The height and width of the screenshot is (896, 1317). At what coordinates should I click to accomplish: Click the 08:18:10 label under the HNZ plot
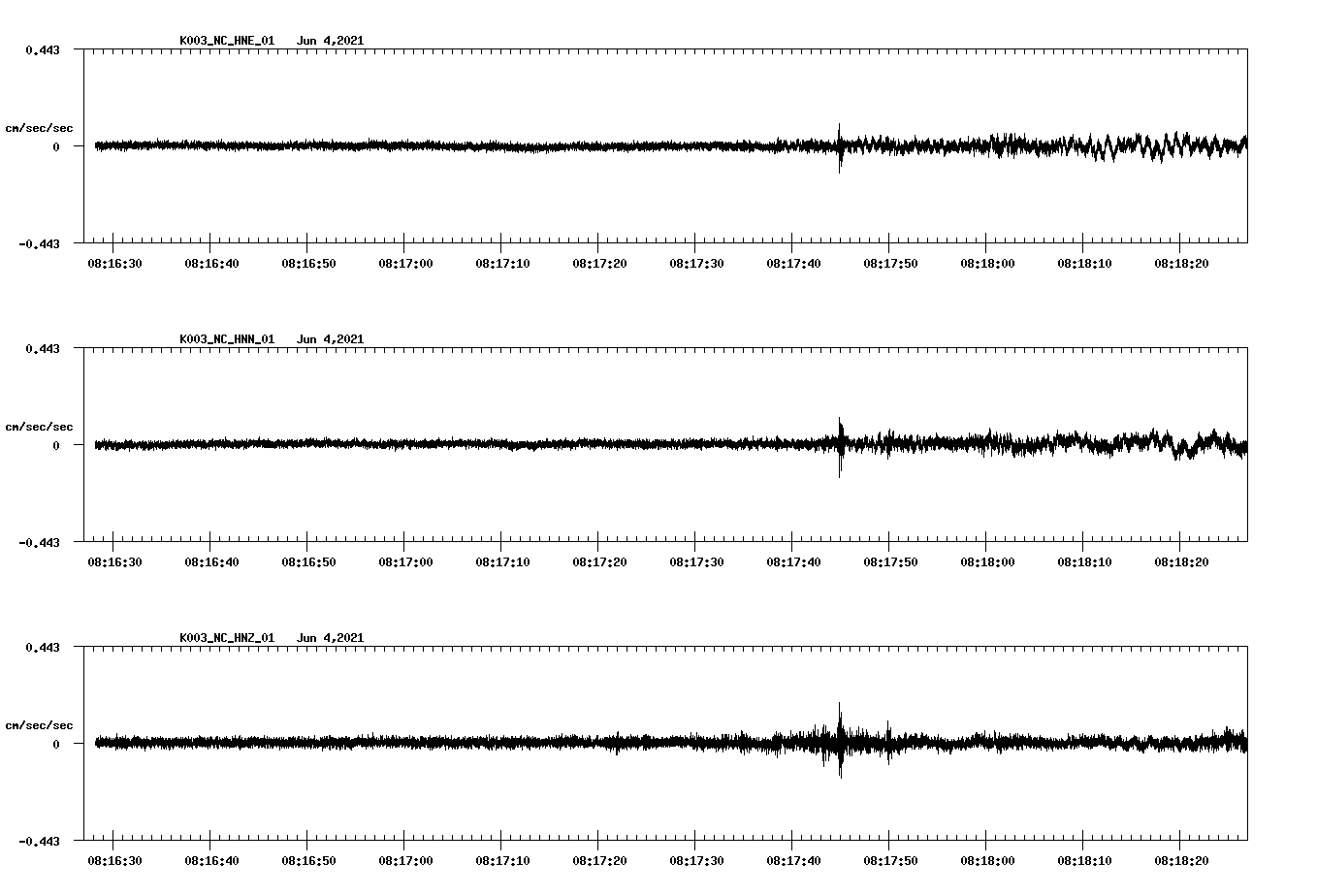tap(1084, 860)
